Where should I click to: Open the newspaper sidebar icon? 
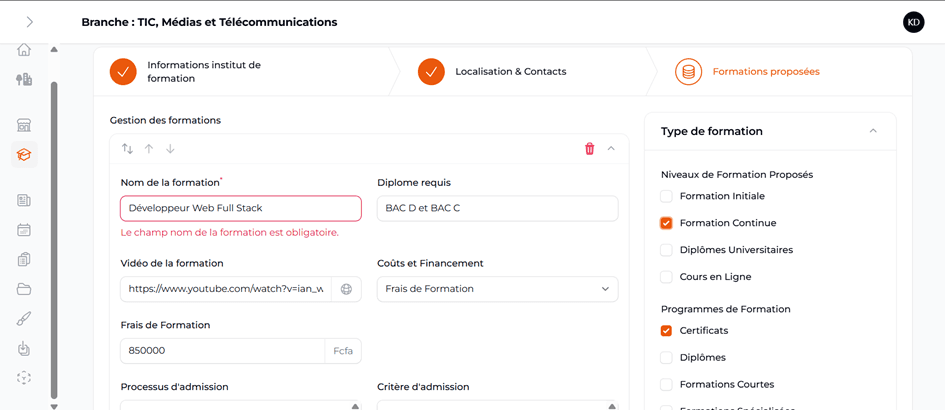(x=24, y=200)
